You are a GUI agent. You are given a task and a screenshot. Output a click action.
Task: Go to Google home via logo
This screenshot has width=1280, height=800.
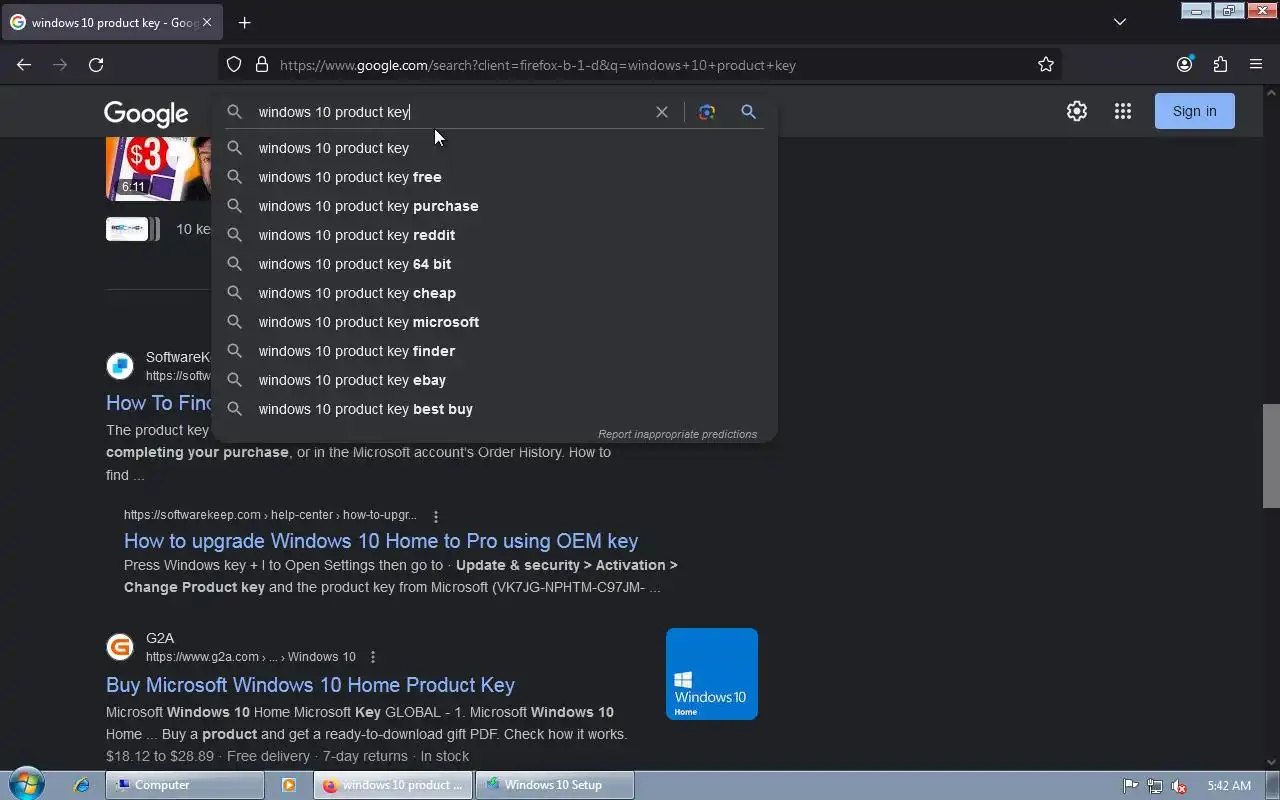[146, 113]
